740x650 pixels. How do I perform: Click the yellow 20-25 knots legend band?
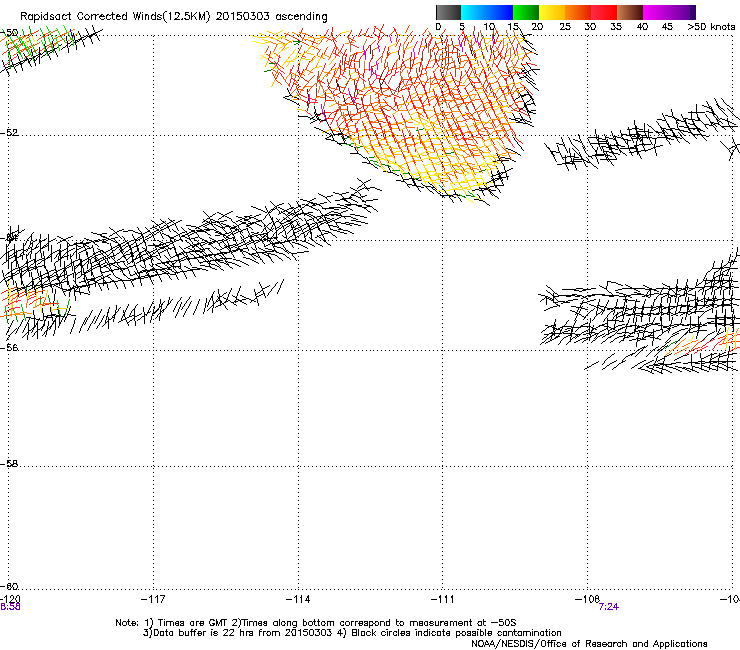552,12
